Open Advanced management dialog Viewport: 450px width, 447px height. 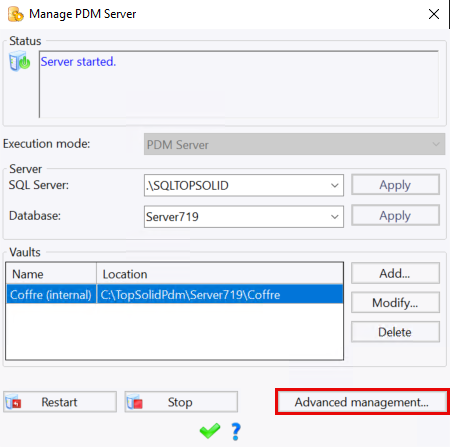(362, 402)
